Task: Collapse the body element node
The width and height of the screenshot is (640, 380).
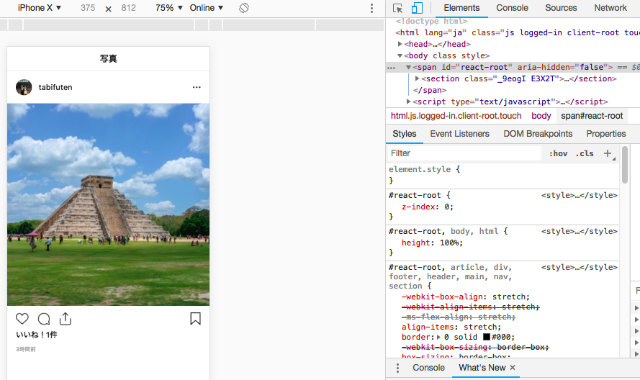Action: point(400,56)
